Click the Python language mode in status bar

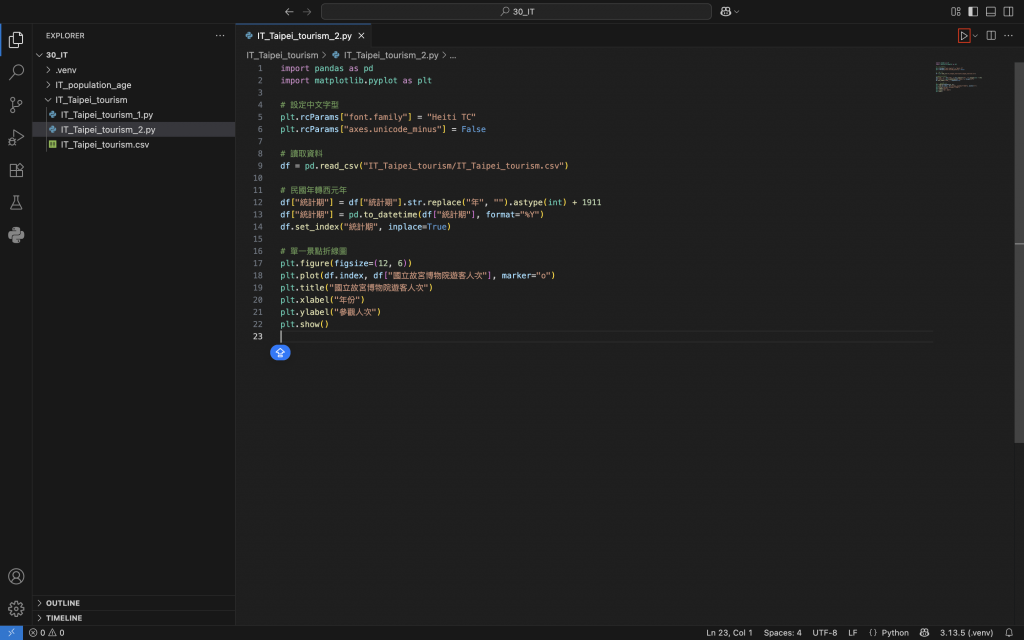[889, 633]
